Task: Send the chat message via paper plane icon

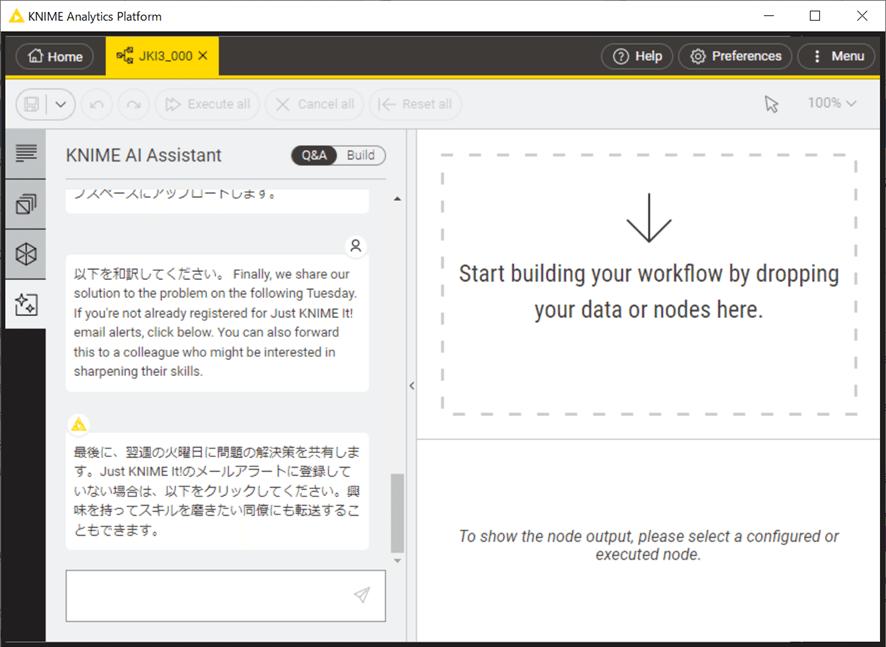Action: pyautogui.click(x=360, y=595)
